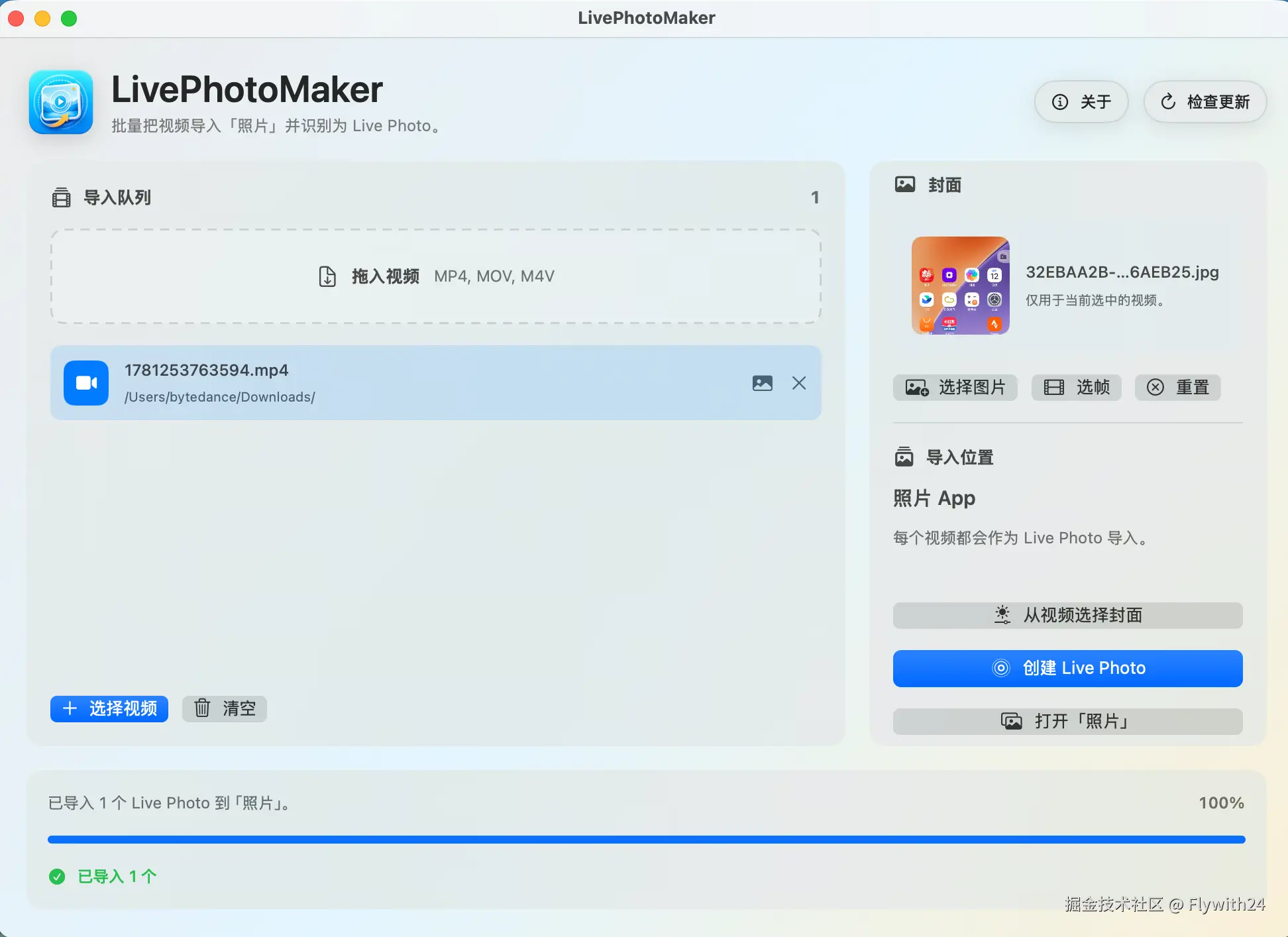Viewport: 1288px width, 937px height.
Task: Open the 关于 about dialog
Action: point(1081,101)
